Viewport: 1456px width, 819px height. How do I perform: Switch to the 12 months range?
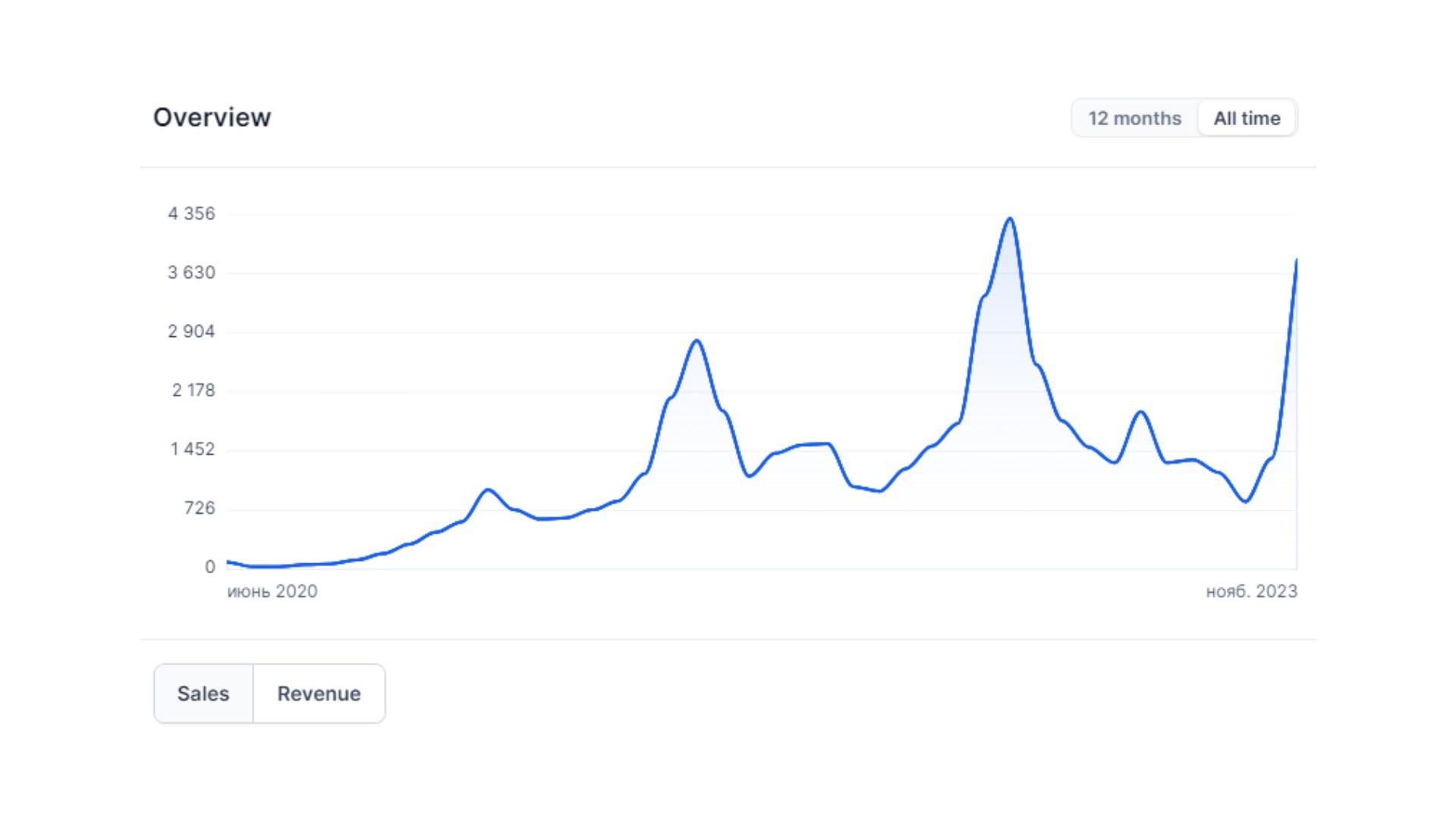[x=1134, y=118]
